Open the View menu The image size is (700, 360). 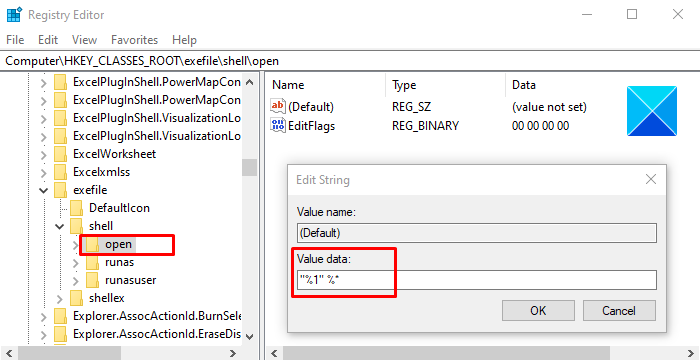(x=84, y=40)
